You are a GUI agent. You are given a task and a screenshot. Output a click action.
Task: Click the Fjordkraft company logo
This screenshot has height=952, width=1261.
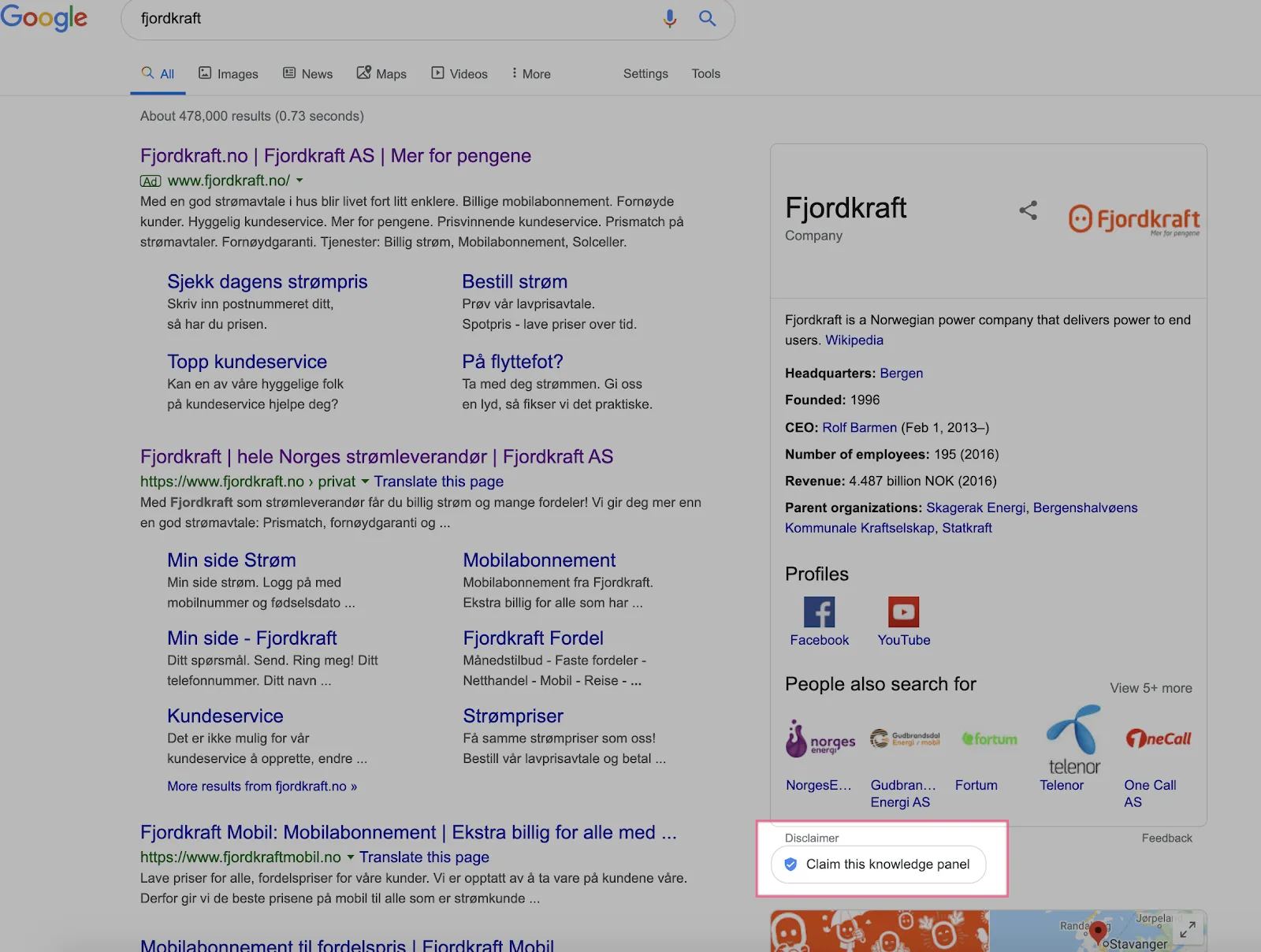pyautogui.click(x=1133, y=219)
